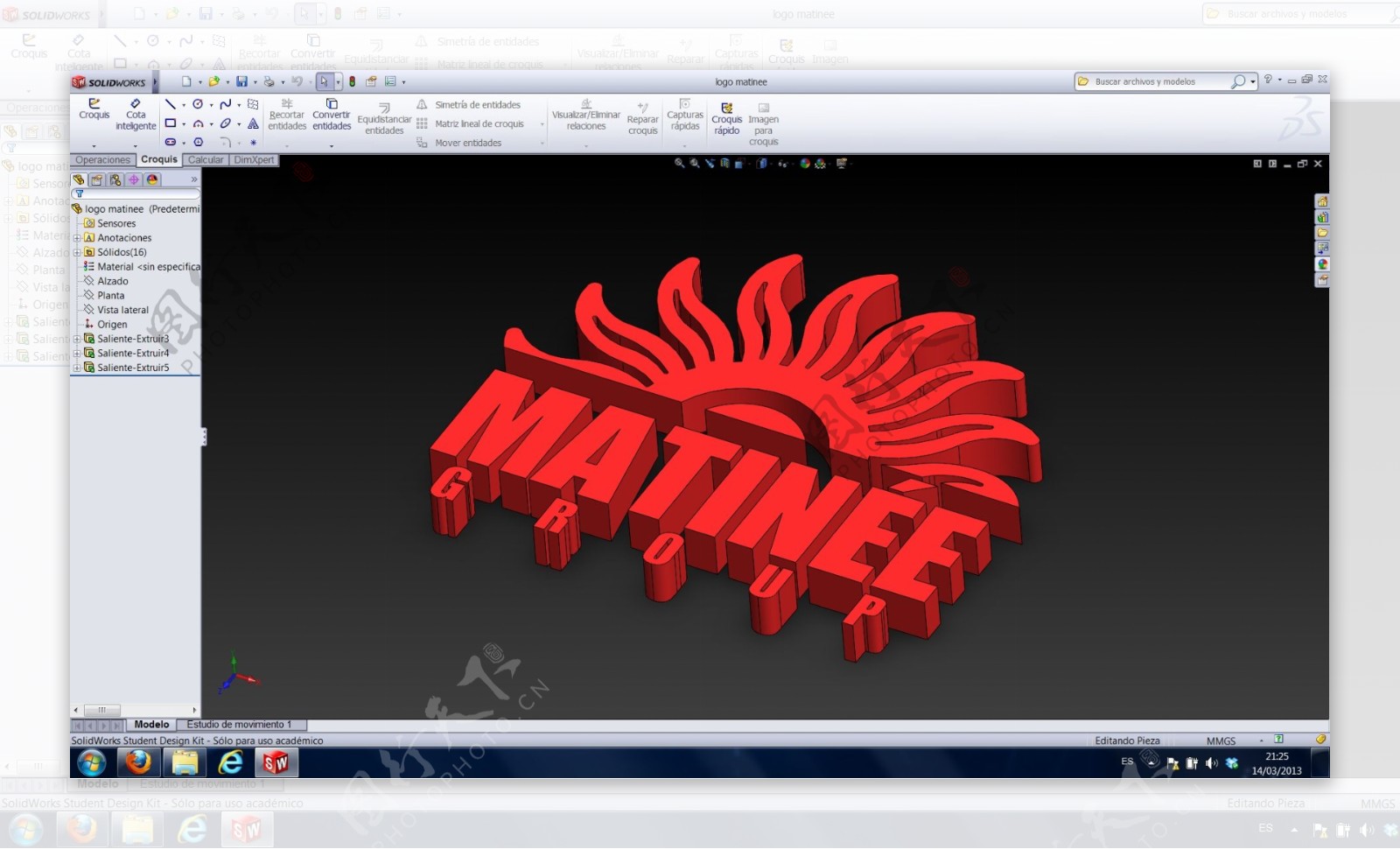Expand the Saliente-Extruir3 node
This screenshot has height=849, width=1400.
click(x=77, y=339)
